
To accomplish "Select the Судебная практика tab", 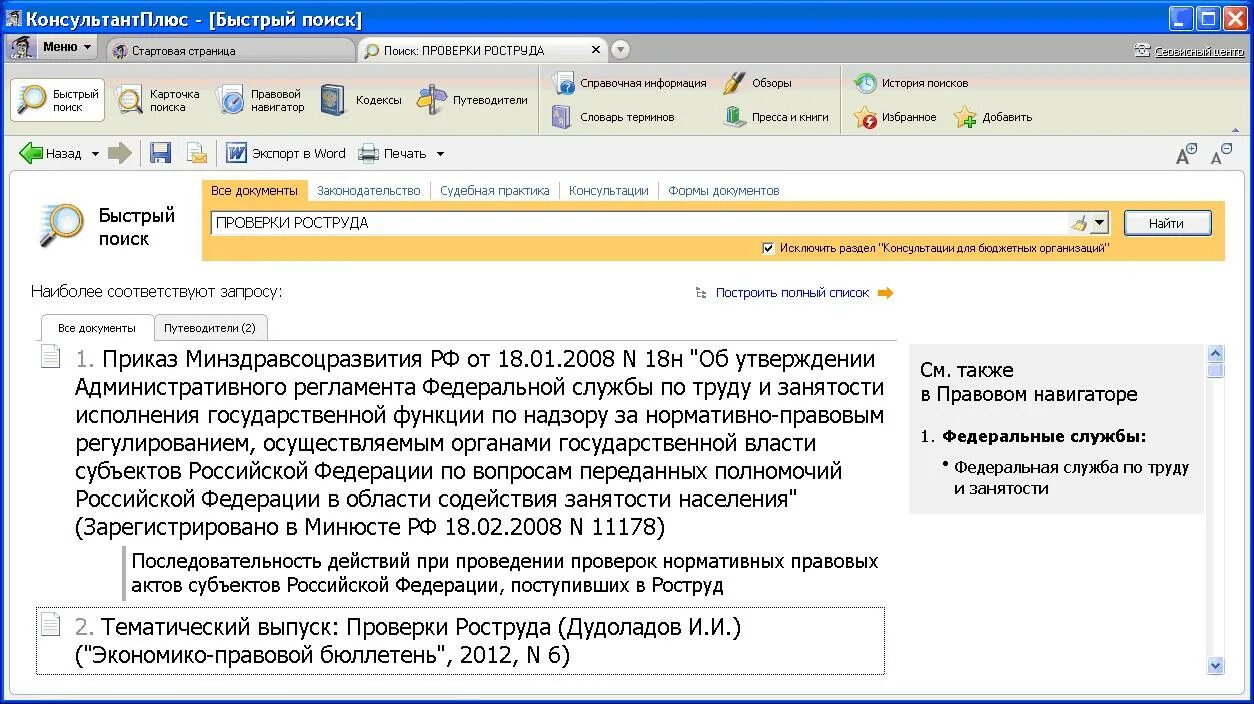I will pos(495,190).
